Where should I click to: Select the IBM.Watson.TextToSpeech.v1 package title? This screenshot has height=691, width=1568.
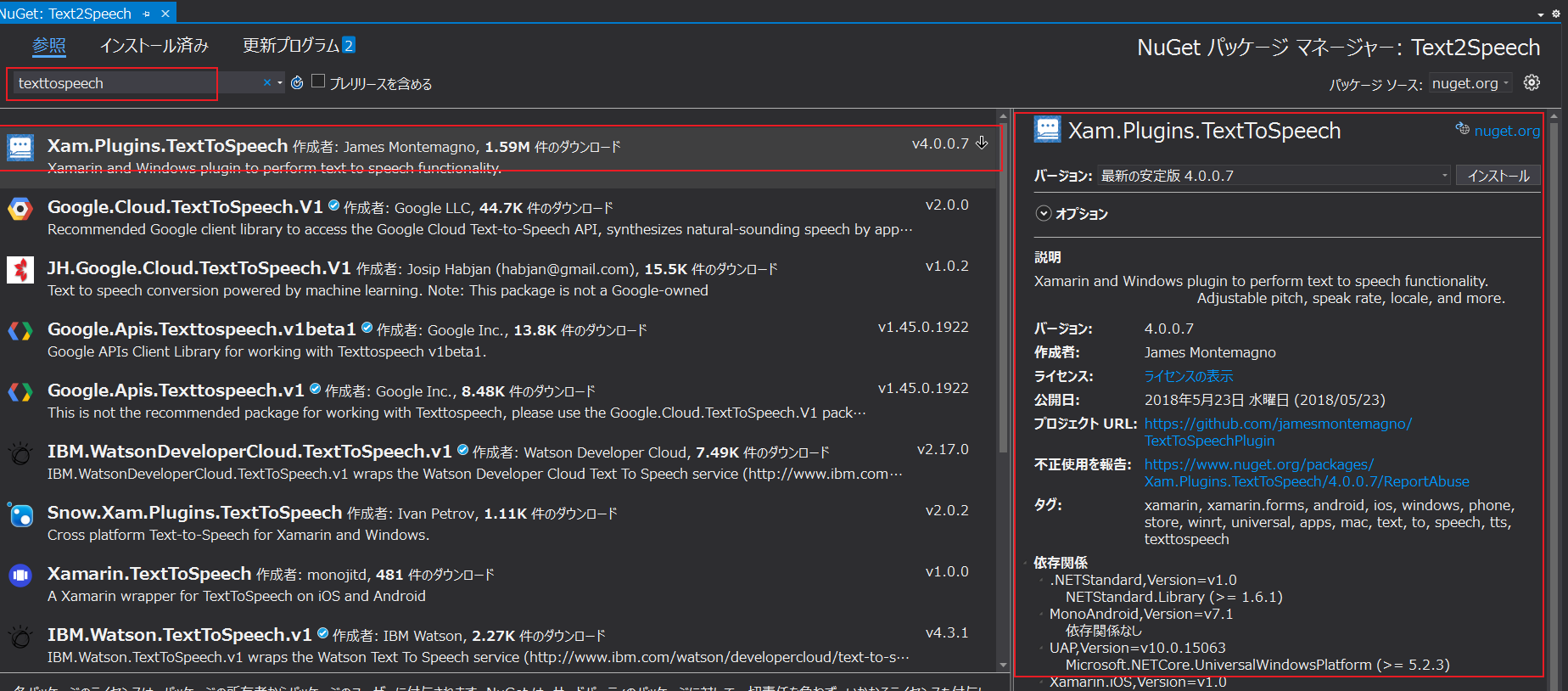click(x=180, y=635)
